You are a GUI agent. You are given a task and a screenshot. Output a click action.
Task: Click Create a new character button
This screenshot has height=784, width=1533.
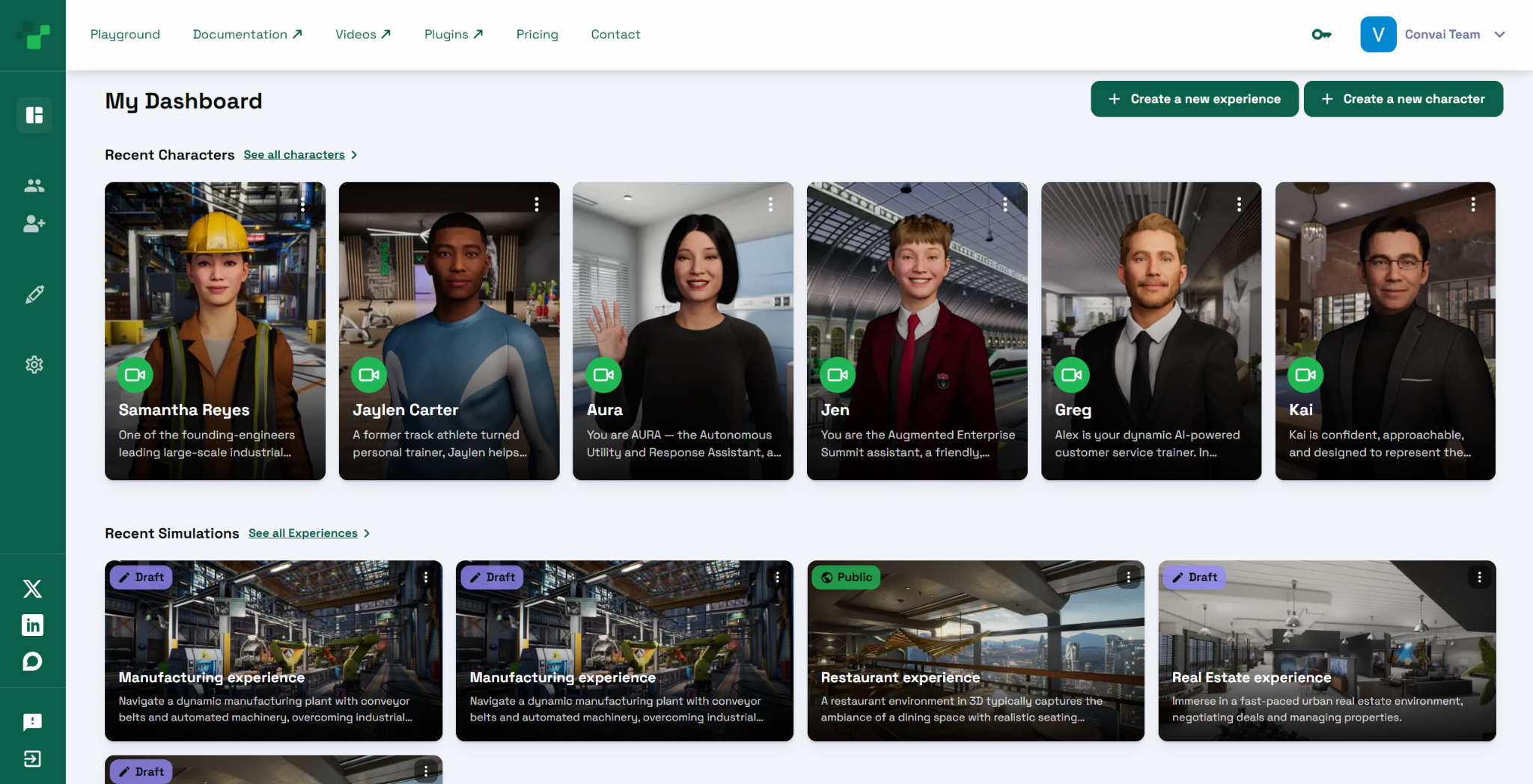1404,99
